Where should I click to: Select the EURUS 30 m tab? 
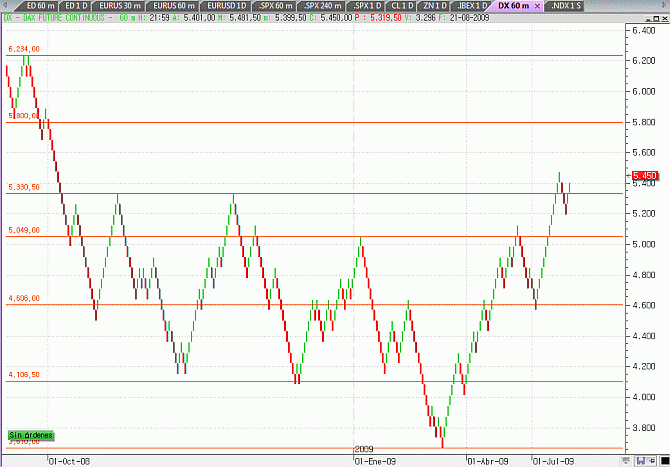[x=120, y=6]
